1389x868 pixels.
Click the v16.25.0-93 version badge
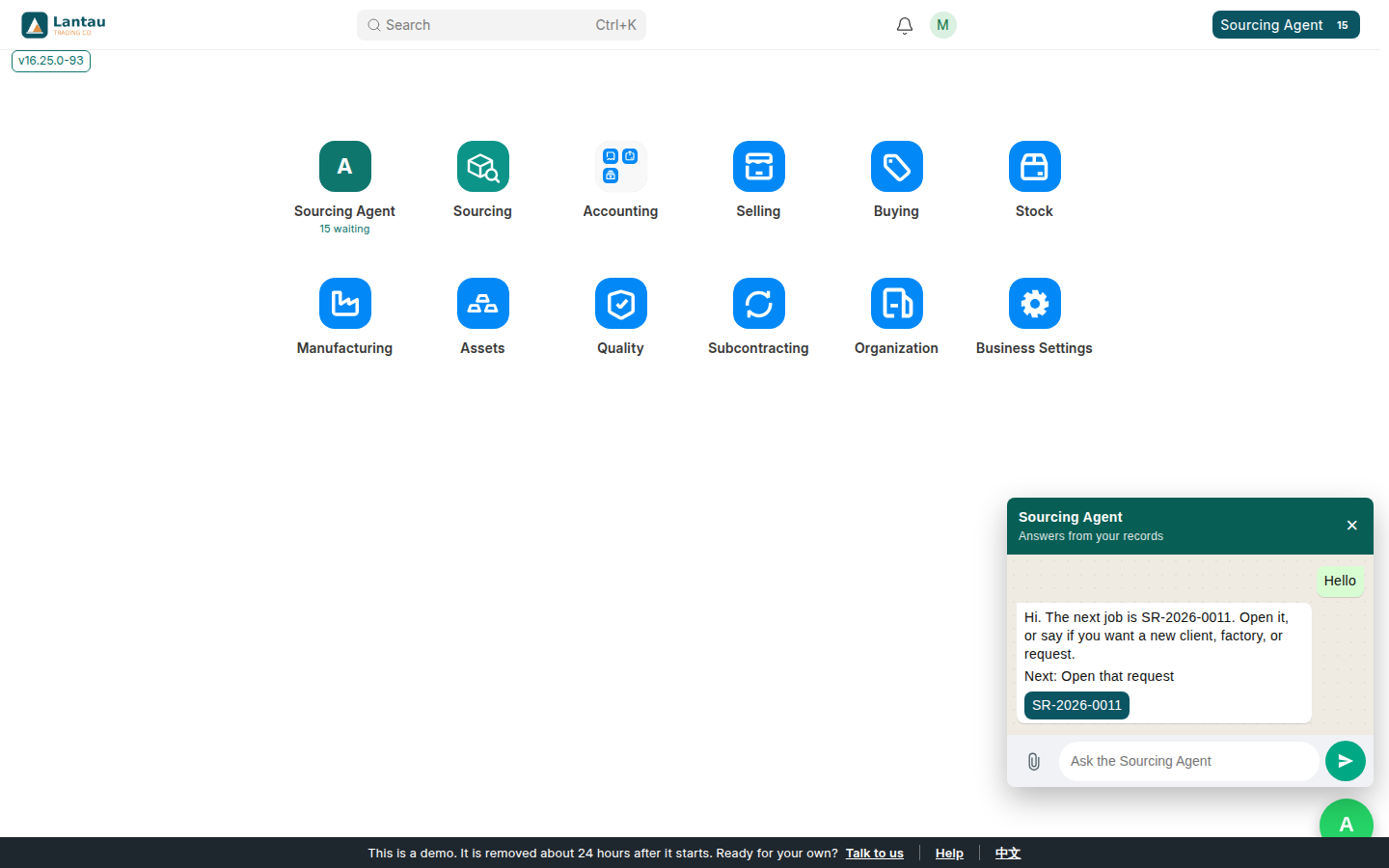[x=51, y=61]
